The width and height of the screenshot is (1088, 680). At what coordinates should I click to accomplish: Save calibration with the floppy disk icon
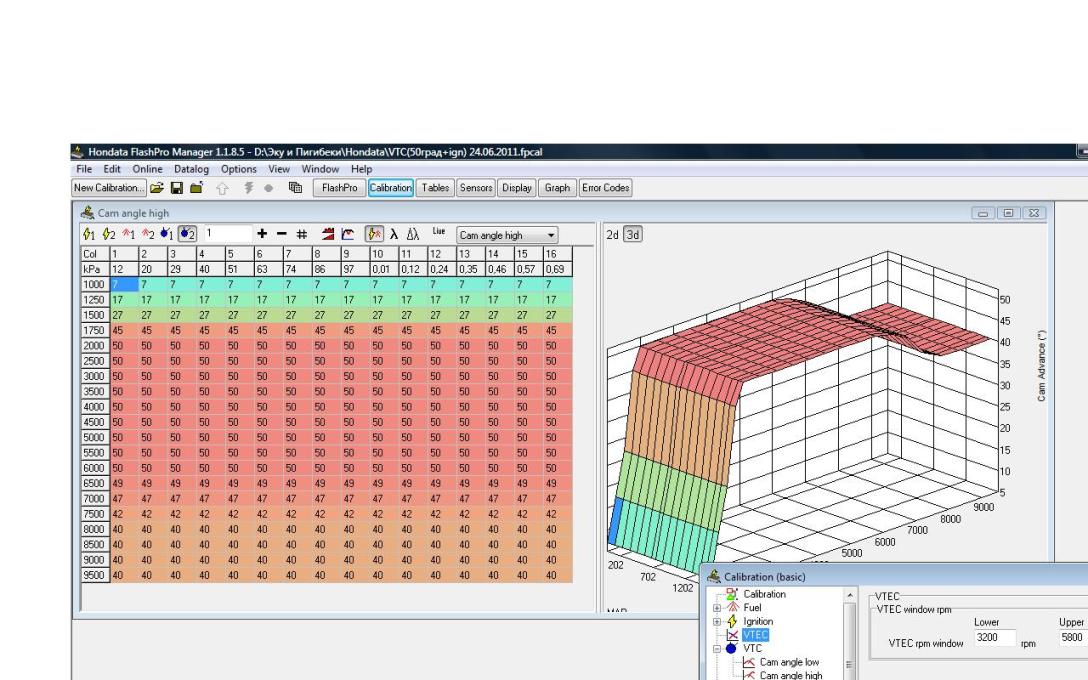tap(176, 188)
